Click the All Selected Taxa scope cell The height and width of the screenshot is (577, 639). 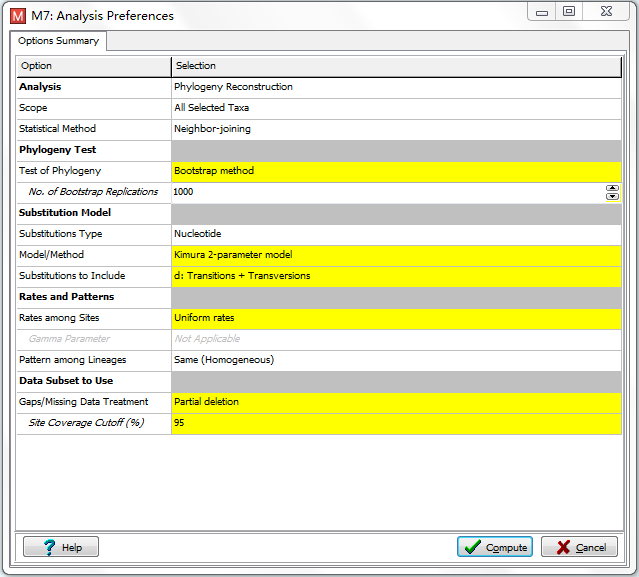[x=396, y=108]
